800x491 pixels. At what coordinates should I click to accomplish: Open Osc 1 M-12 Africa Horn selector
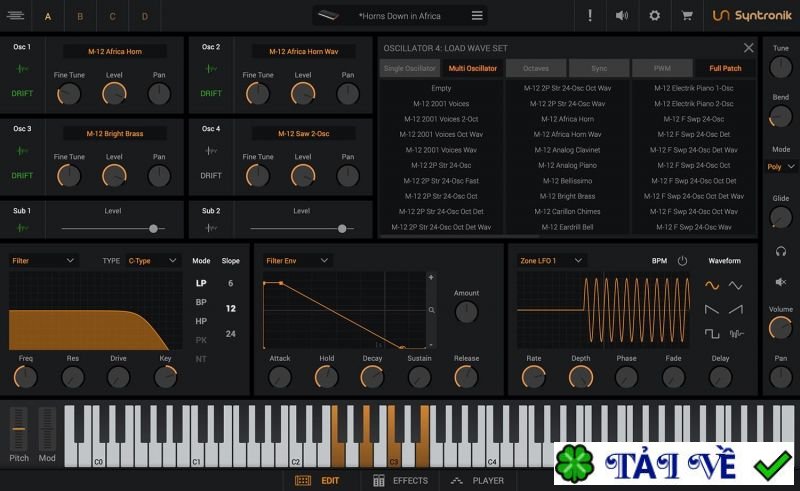click(x=115, y=52)
